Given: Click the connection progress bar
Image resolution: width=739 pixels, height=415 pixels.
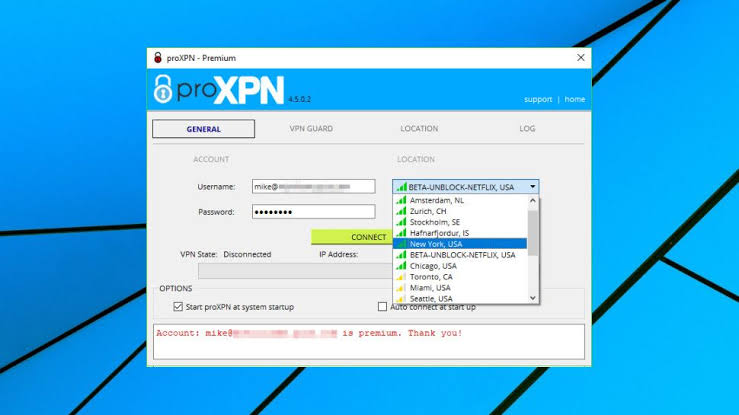Looking at the screenshot, I should coord(296,271).
